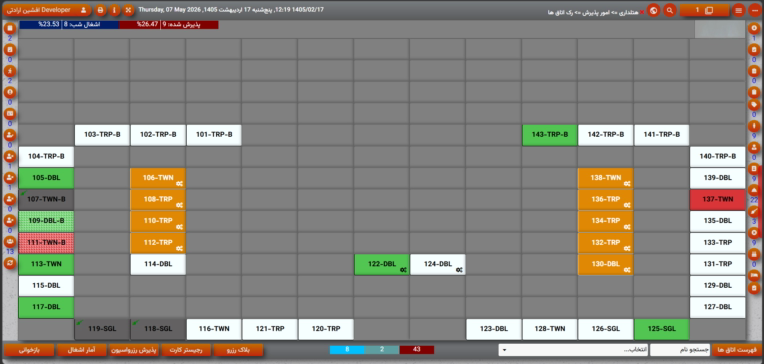Screen dimensions: 764x364
Task: Select room 101-TRP-B
Action: pyautogui.click(x=213, y=135)
